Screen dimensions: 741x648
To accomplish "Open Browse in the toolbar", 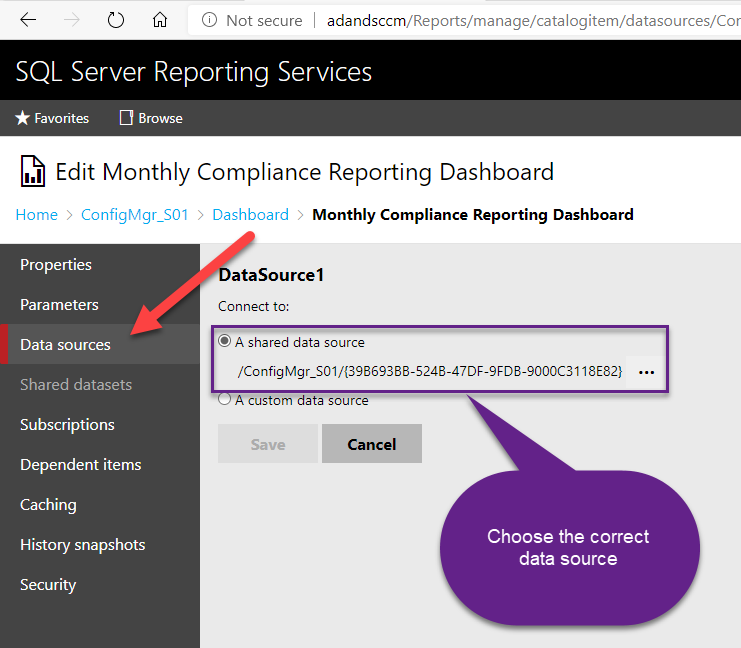I will tap(151, 118).
